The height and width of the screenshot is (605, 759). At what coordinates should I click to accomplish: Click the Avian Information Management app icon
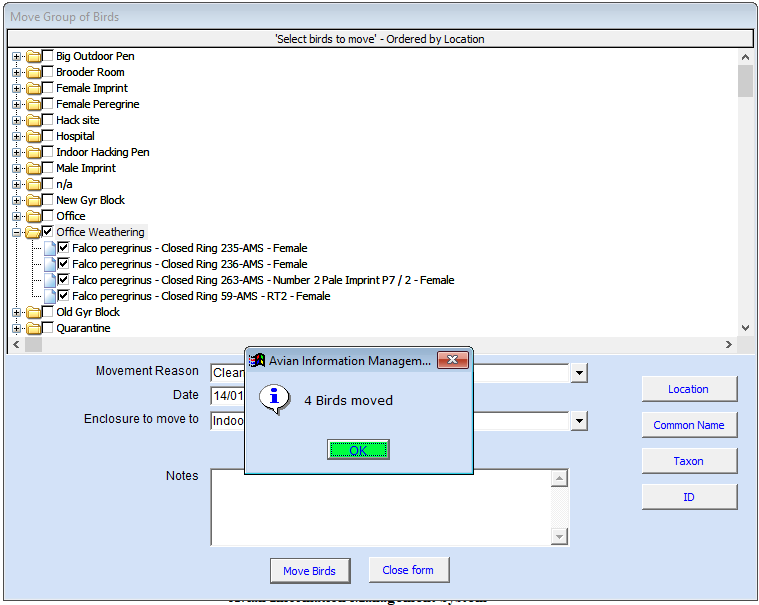pos(257,360)
